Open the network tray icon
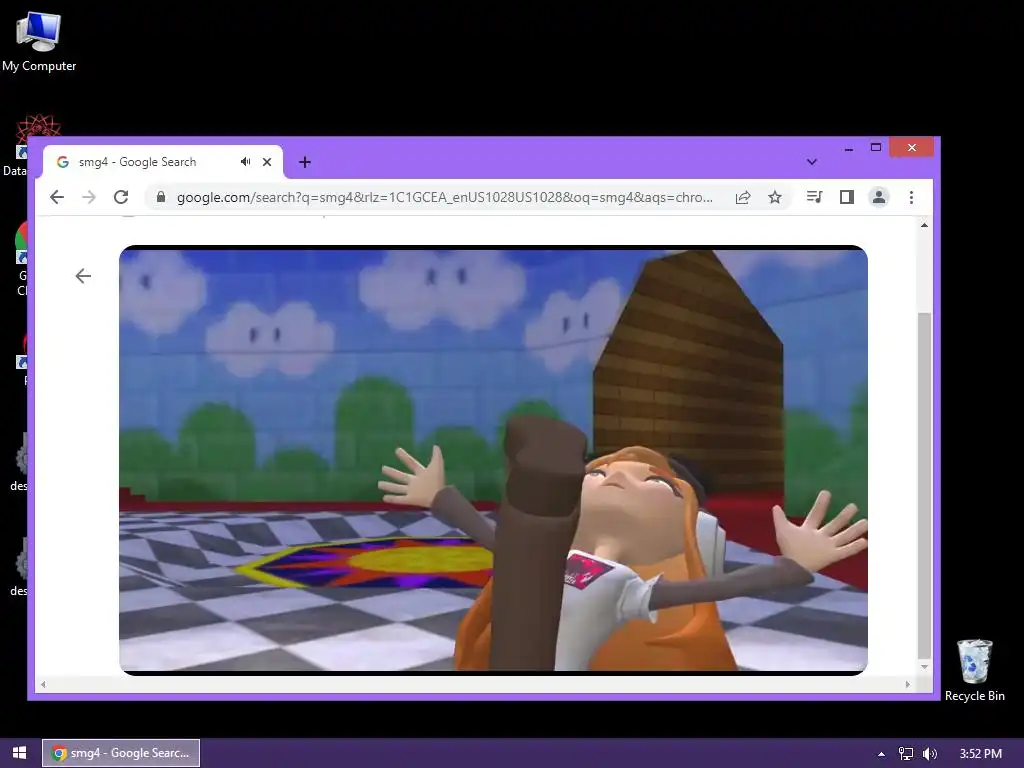The image size is (1024, 768). click(906, 754)
